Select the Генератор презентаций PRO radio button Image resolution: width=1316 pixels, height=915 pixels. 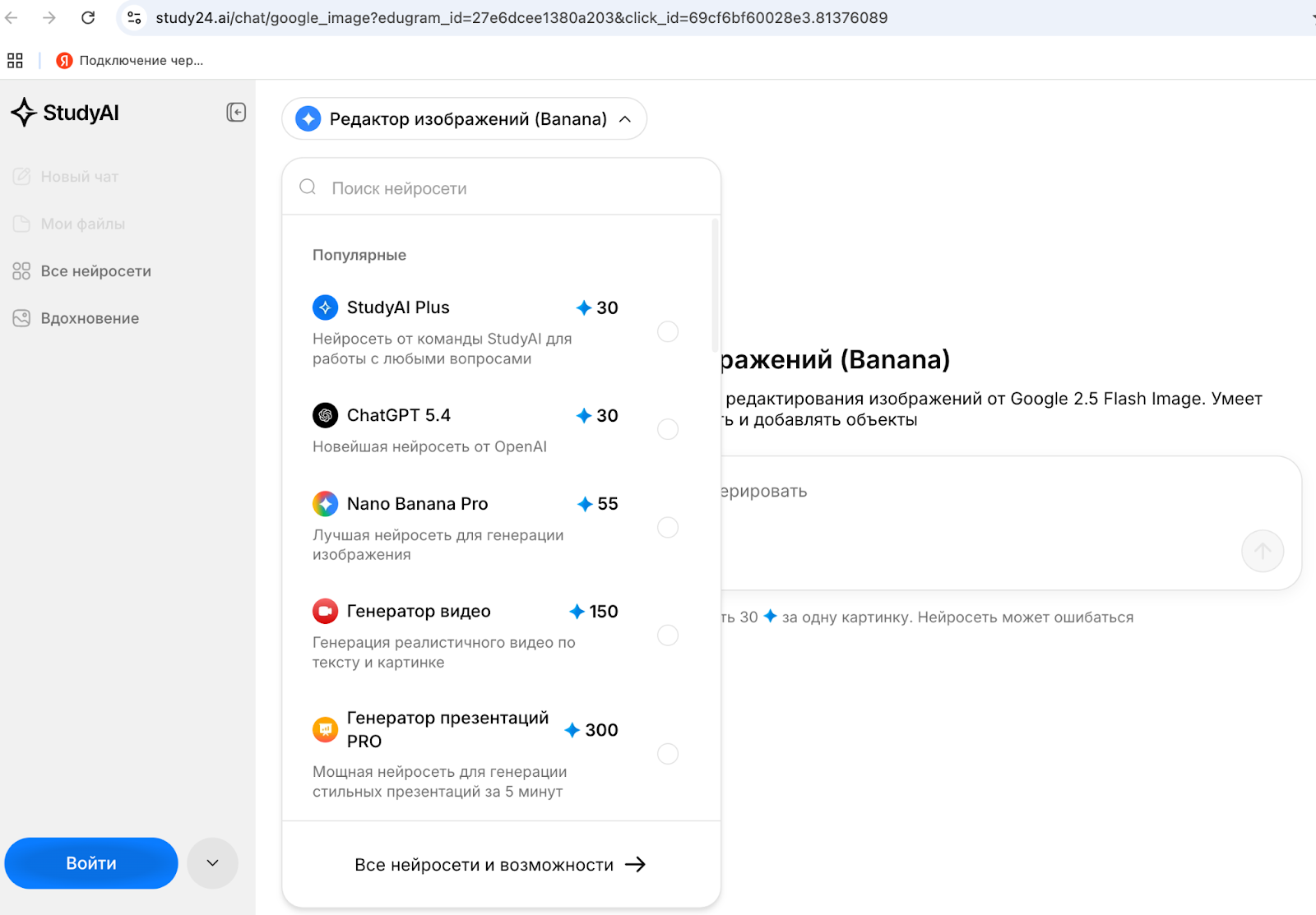click(667, 754)
